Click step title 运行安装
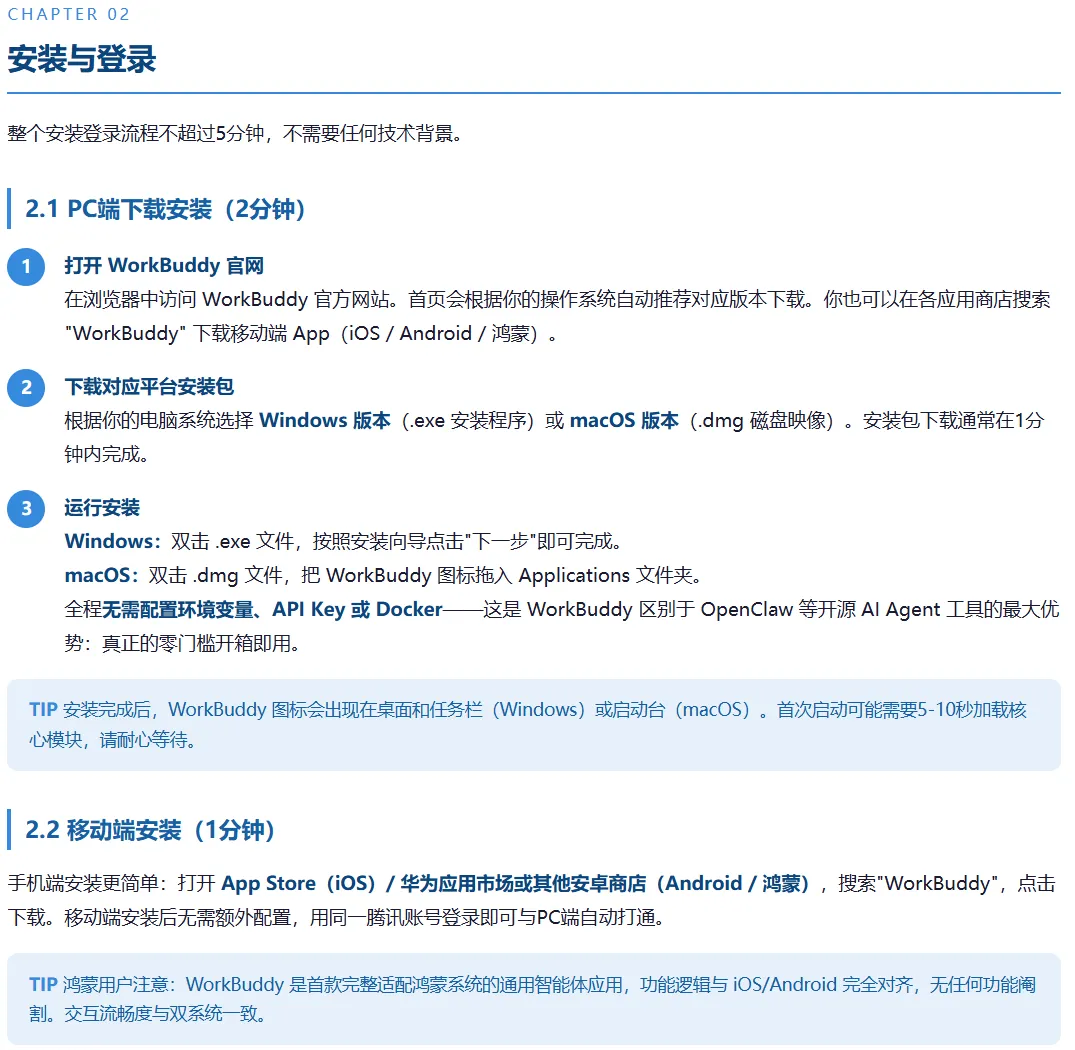The width and height of the screenshot is (1075, 1050). [102, 508]
